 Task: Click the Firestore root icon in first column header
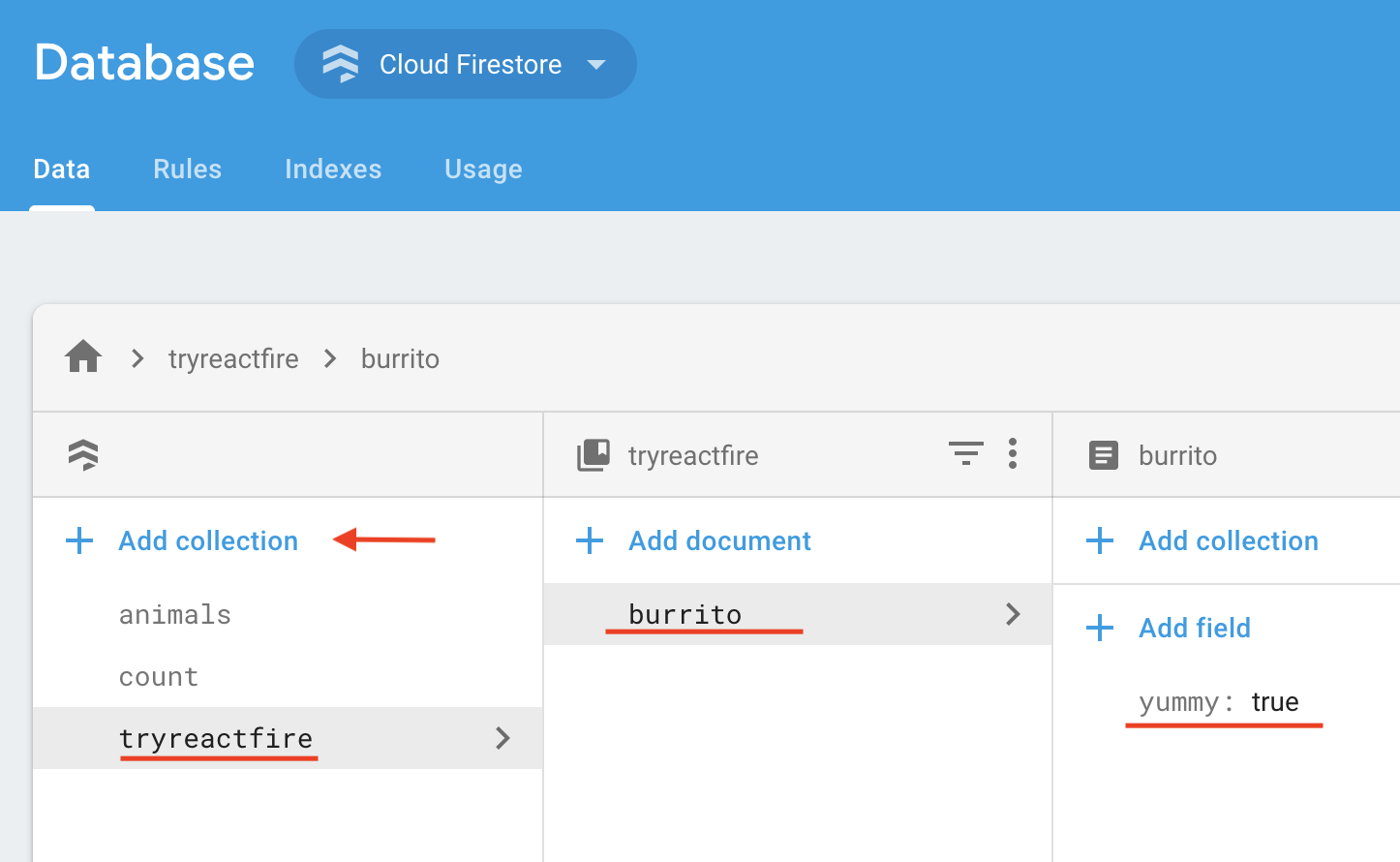tap(84, 454)
